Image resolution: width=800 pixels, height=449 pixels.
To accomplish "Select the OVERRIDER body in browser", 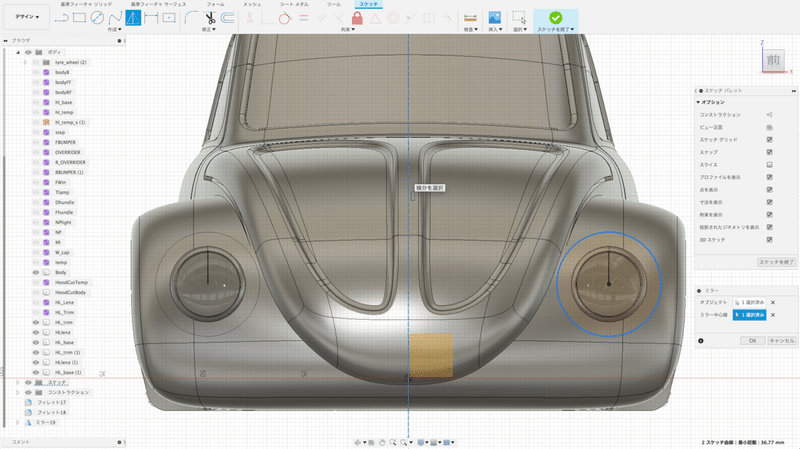I will (x=67, y=152).
